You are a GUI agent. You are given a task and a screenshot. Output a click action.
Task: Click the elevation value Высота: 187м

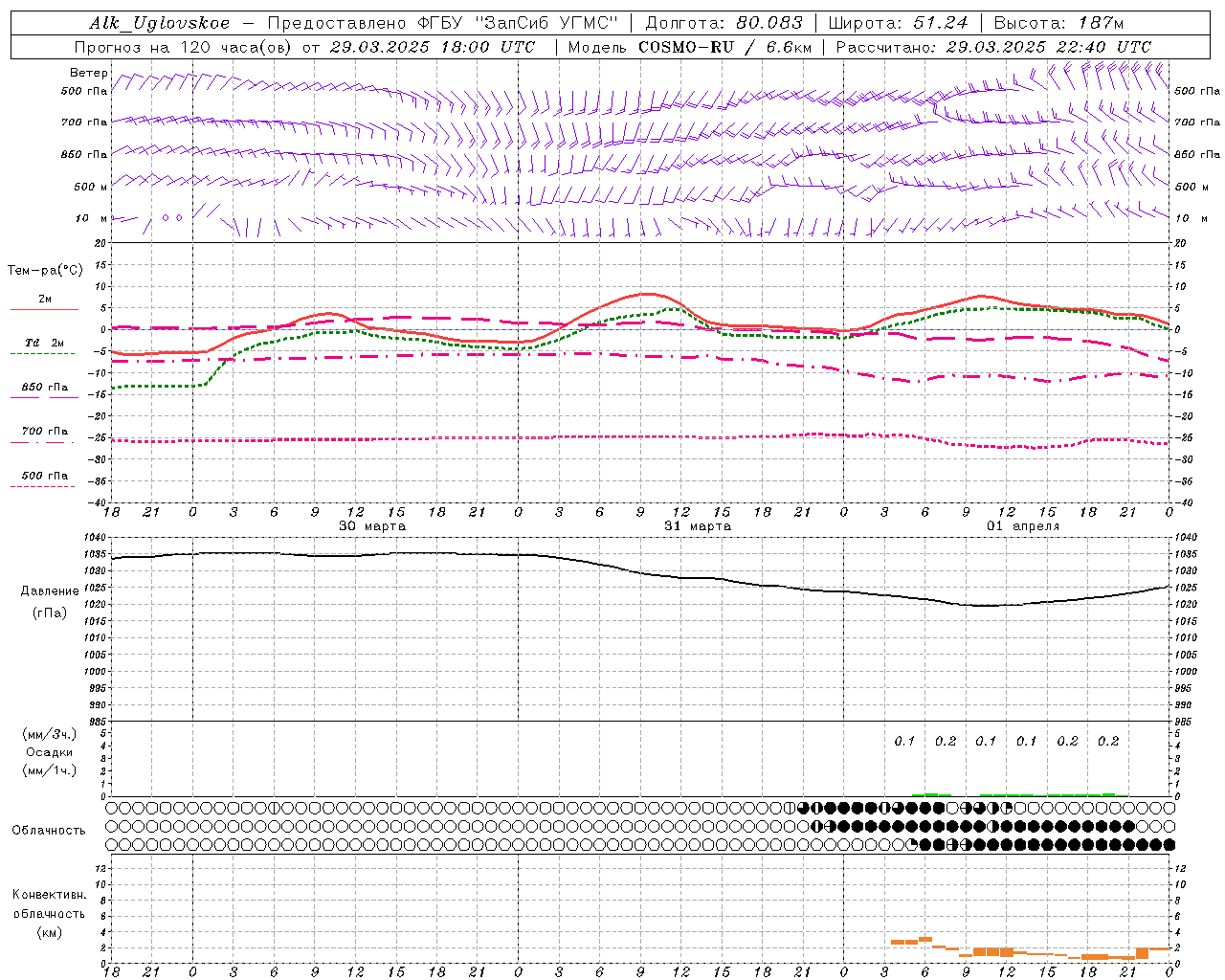pyautogui.click(x=1058, y=23)
